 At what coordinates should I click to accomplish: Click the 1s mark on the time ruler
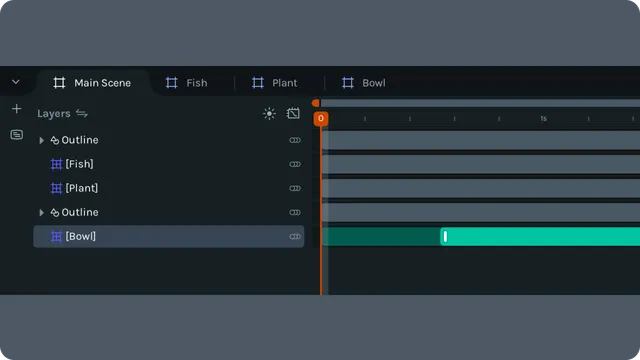point(543,119)
